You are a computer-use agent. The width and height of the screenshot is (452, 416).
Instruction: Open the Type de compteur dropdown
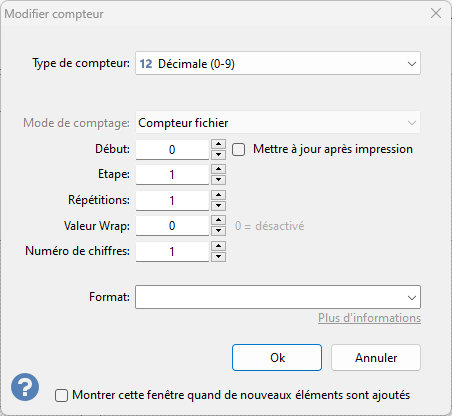278,63
